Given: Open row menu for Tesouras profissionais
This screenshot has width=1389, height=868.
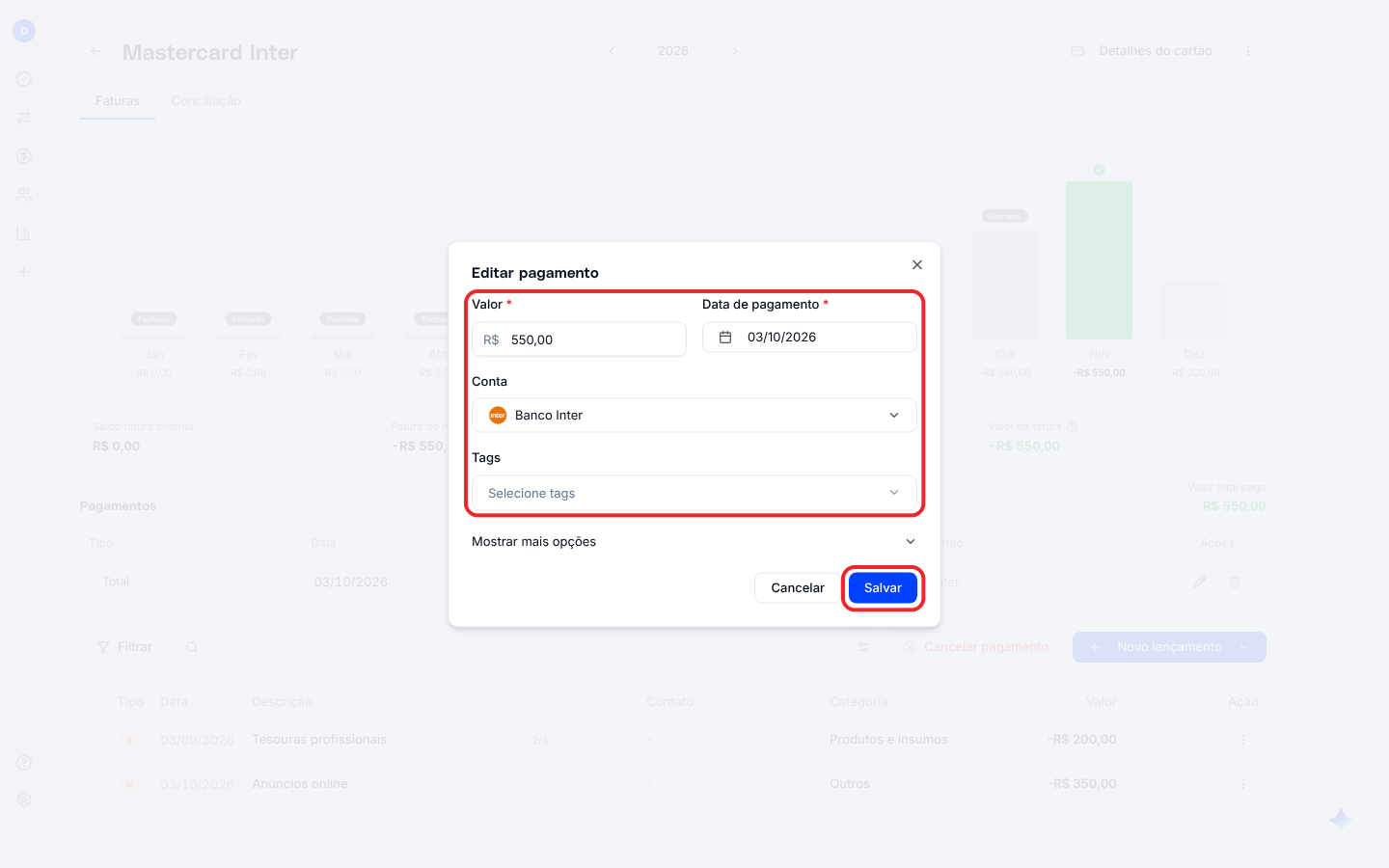Looking at the screenshot, I should pyautogui.click(x=1243, y=740).
